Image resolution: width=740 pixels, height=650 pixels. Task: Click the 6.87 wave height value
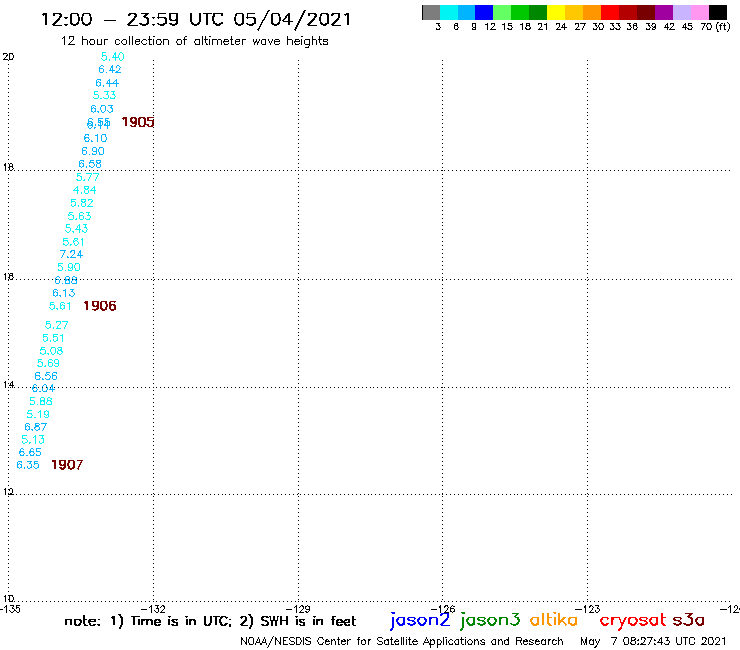pos(35,427)
